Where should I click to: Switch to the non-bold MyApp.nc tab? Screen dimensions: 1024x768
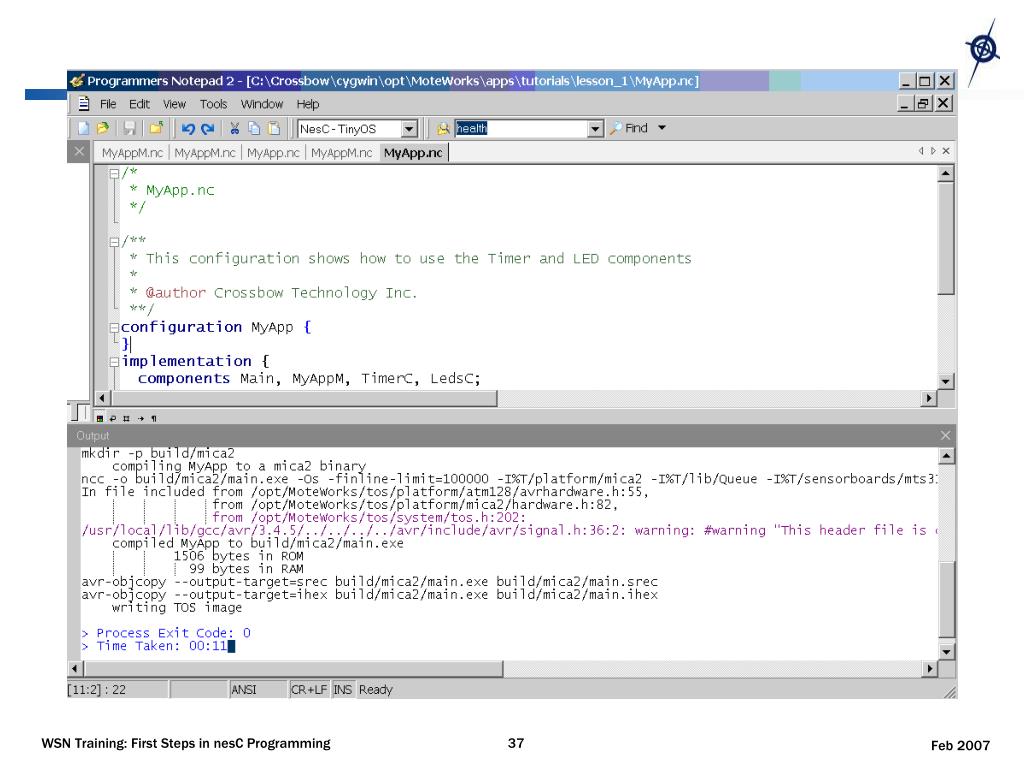(x=273, y=153)
